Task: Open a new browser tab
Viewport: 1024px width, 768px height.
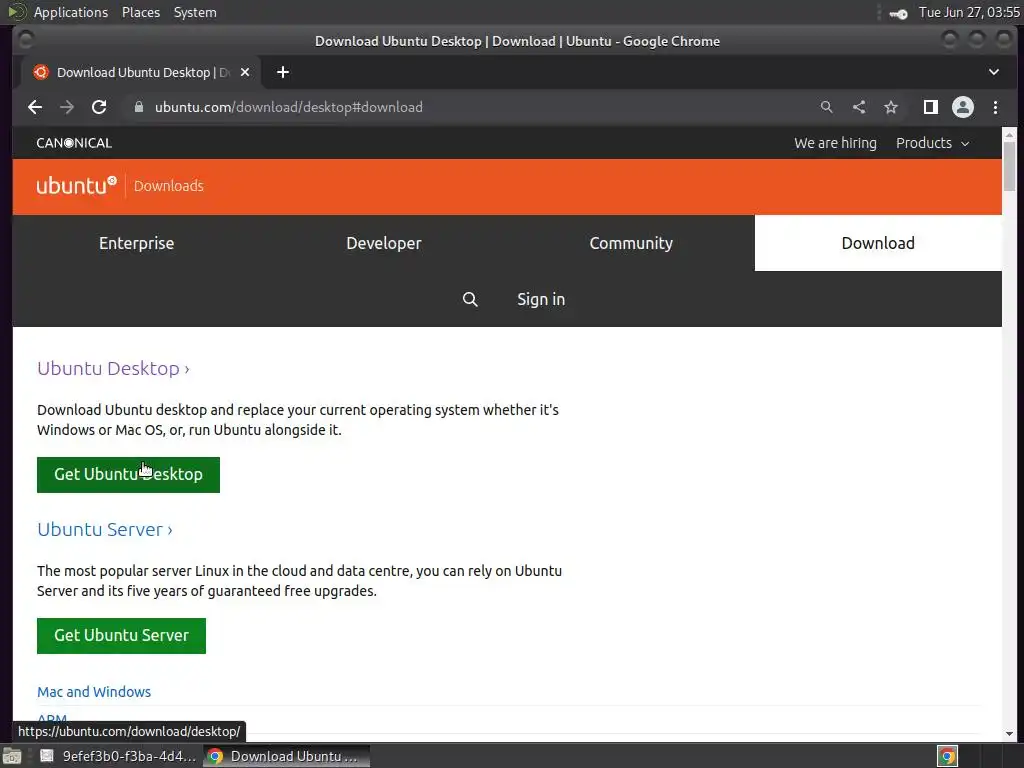Action: coord(283,72)
